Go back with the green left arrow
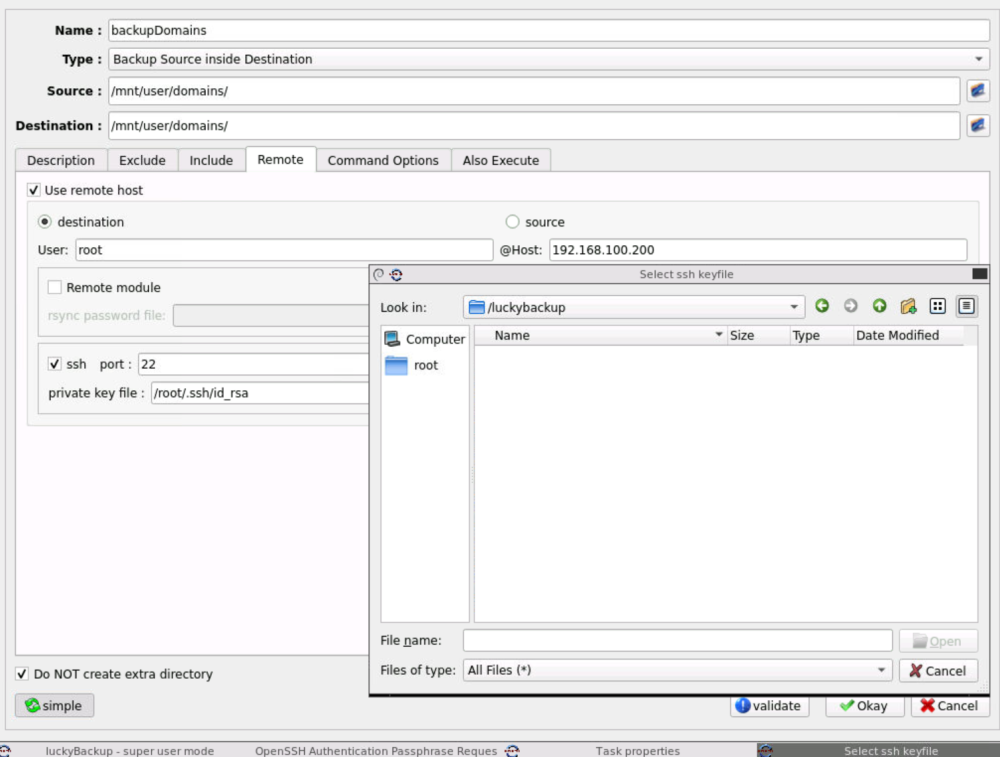Screen dimensions: 1000x757 pyautogui.click(x=822, y=306)
